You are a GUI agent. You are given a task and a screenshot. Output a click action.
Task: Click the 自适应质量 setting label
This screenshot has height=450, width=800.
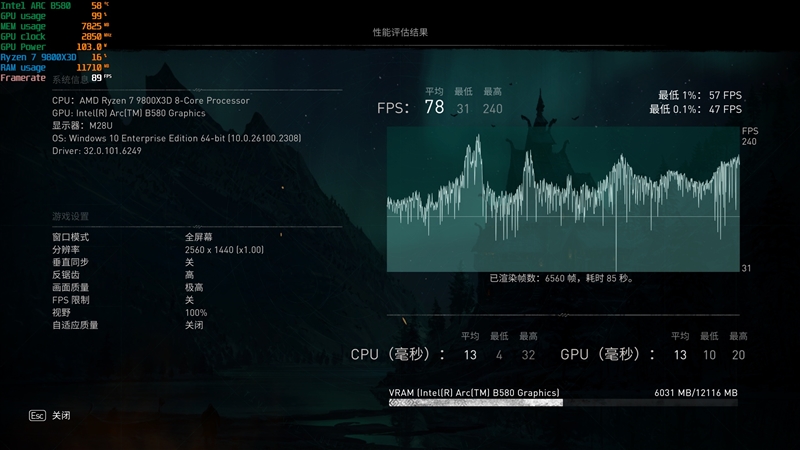pyautogui.click(x=75, y=325)
